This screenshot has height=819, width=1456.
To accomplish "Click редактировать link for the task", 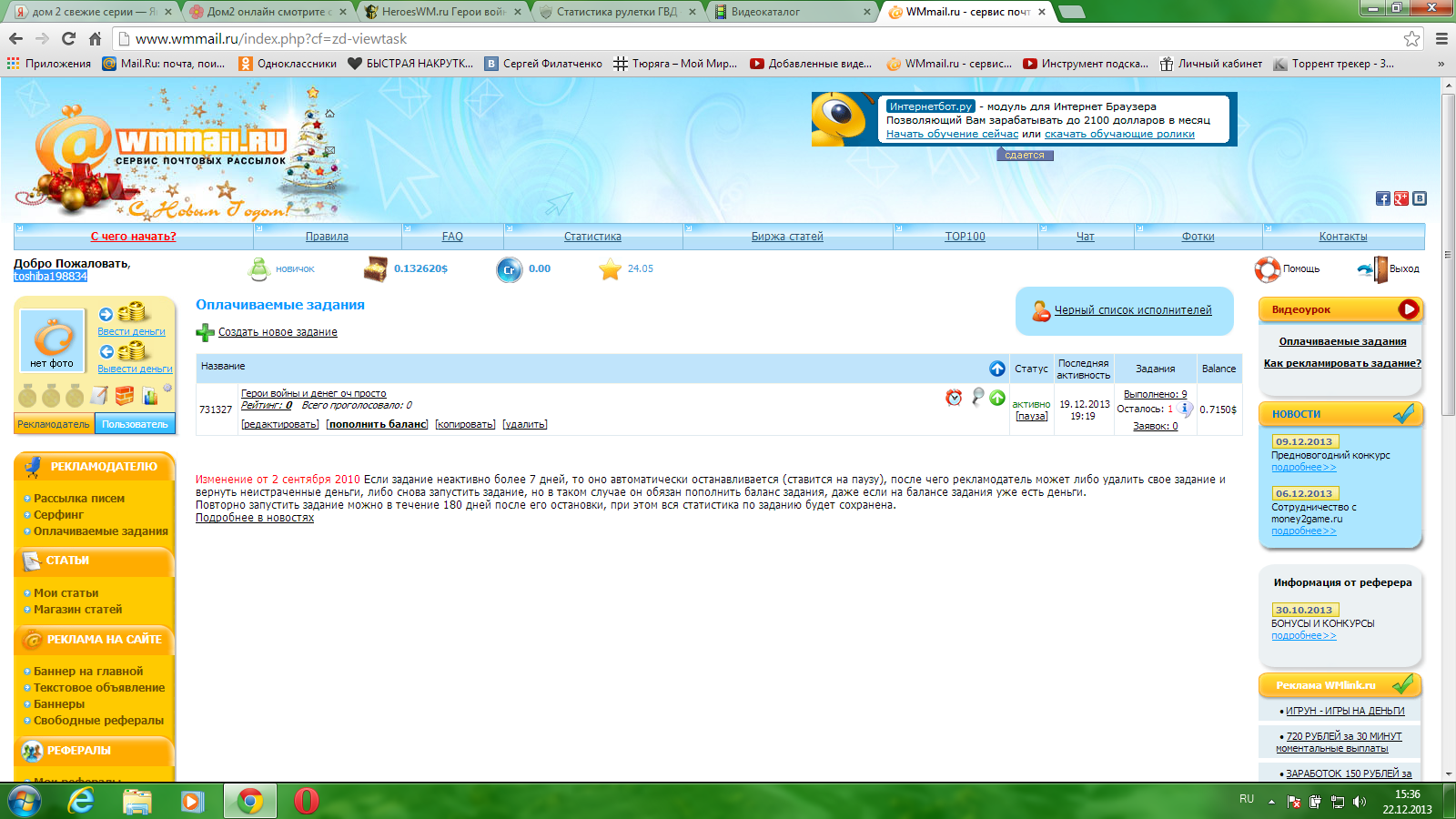I will pyautogui.click(x=280, y=425).
